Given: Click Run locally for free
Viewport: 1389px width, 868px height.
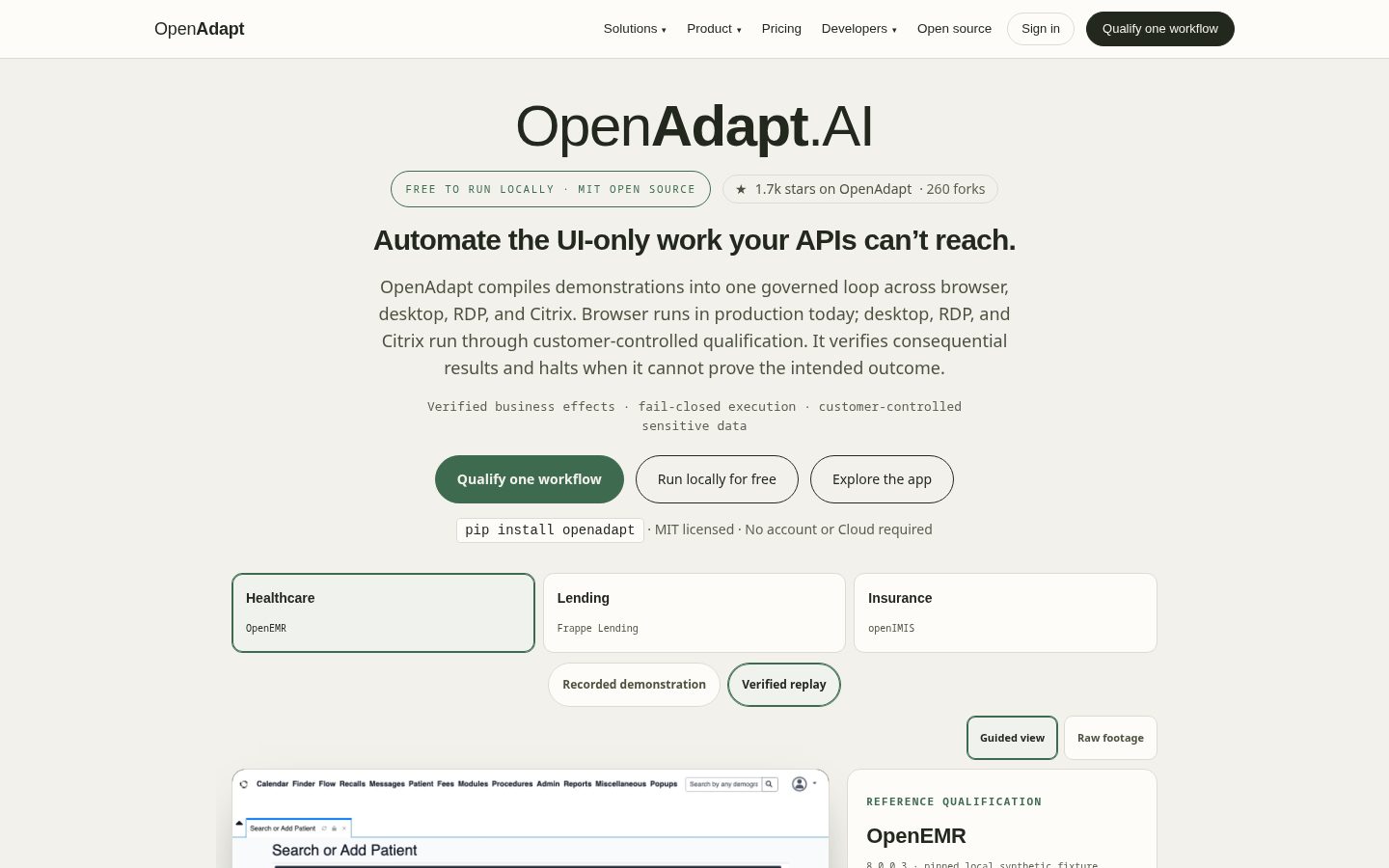Looking at the screenshot, I should [x=717, y=479].
